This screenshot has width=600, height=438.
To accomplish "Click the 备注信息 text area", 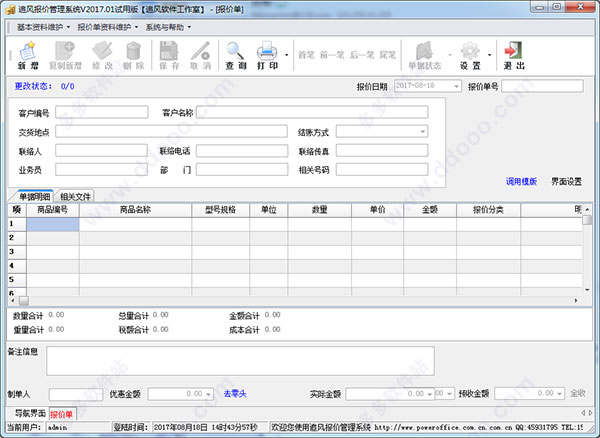I will [x=240, y=361].
